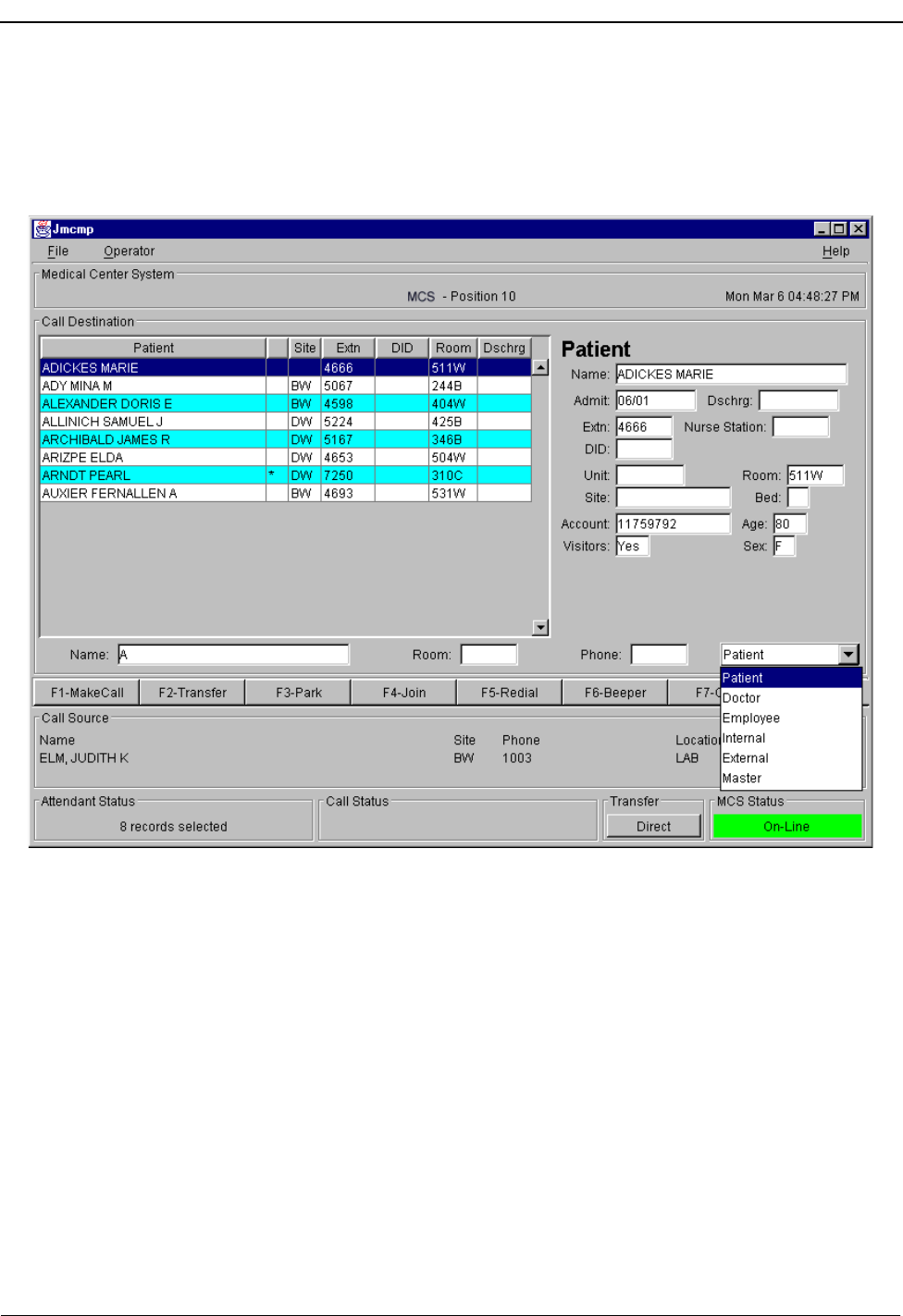Viewport: 903px width, 1316px height.
Task: Click the Account field 11759792
Action: 673,523
